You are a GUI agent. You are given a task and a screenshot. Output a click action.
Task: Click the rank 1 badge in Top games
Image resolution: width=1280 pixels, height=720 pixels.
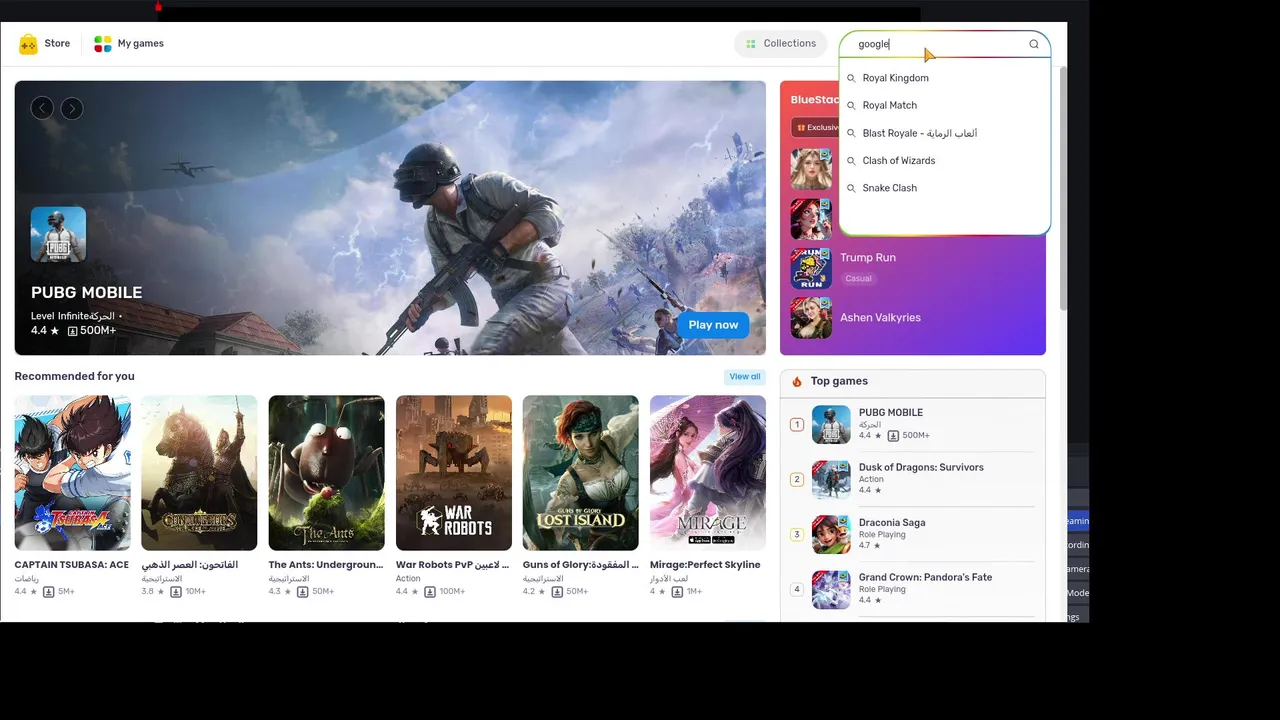797,425
